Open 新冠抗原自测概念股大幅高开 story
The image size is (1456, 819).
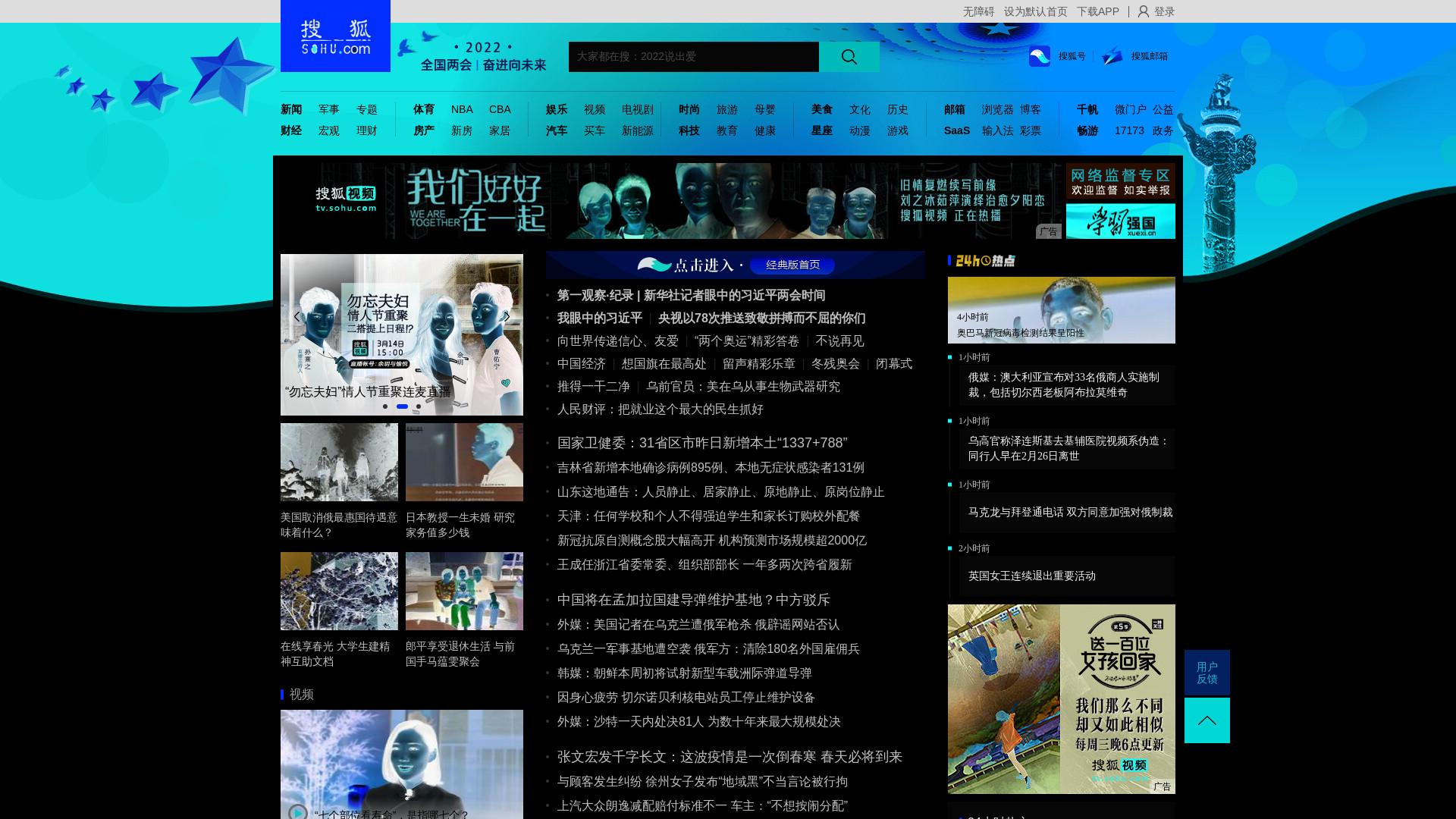click(x=711, y=541)
